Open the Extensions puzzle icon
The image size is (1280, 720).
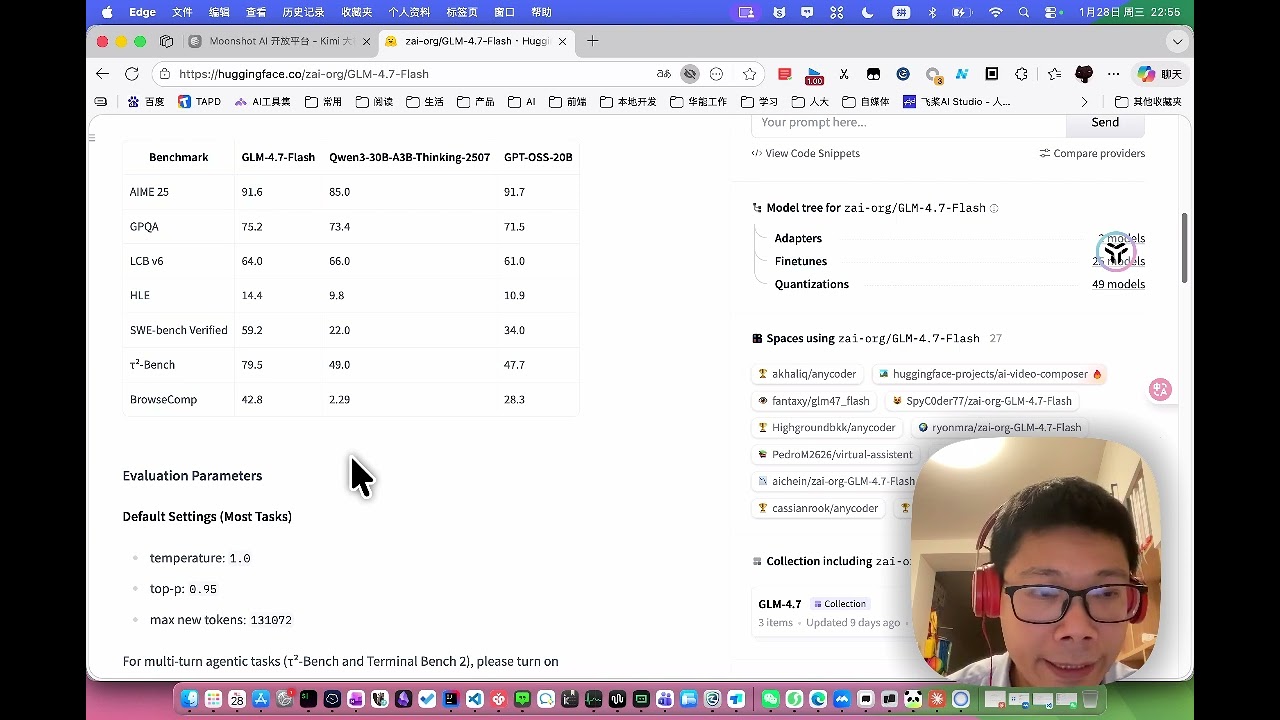1021,74
